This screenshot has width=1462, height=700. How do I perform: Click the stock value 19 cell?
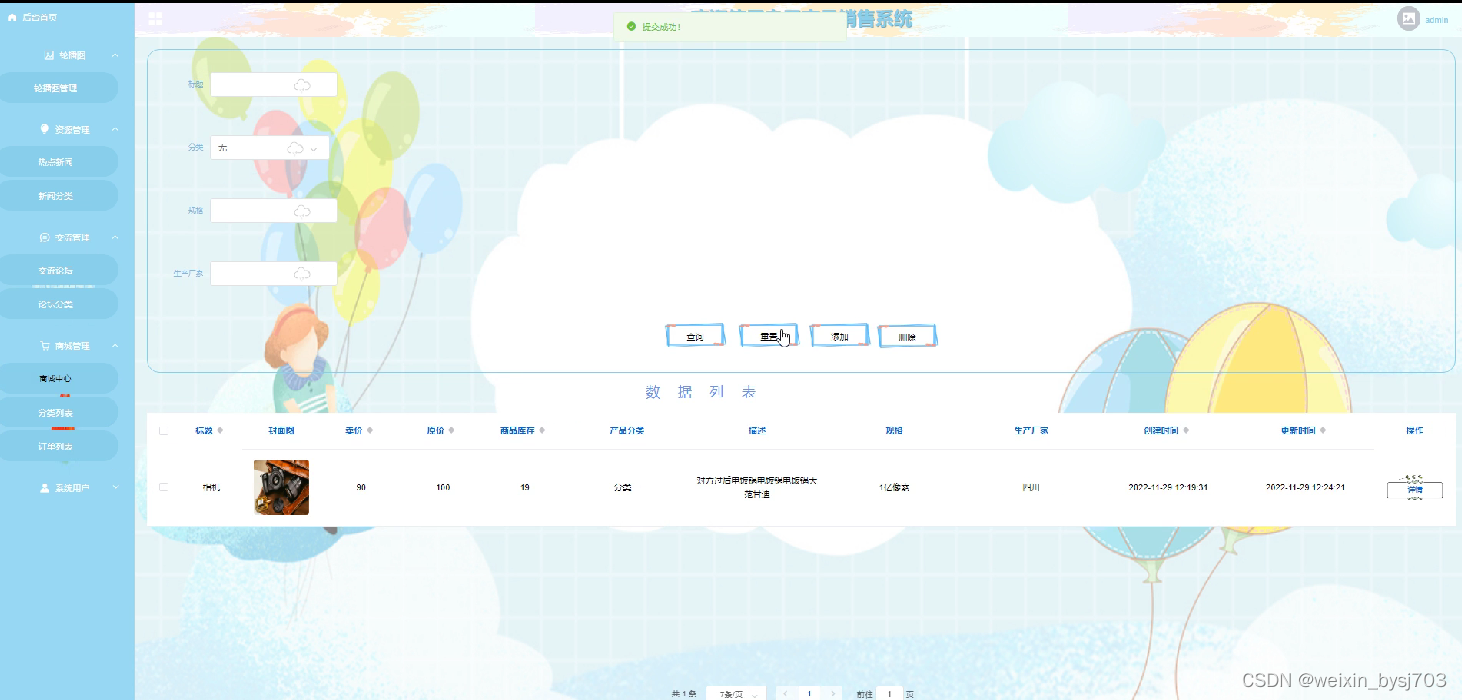(525, 487)
